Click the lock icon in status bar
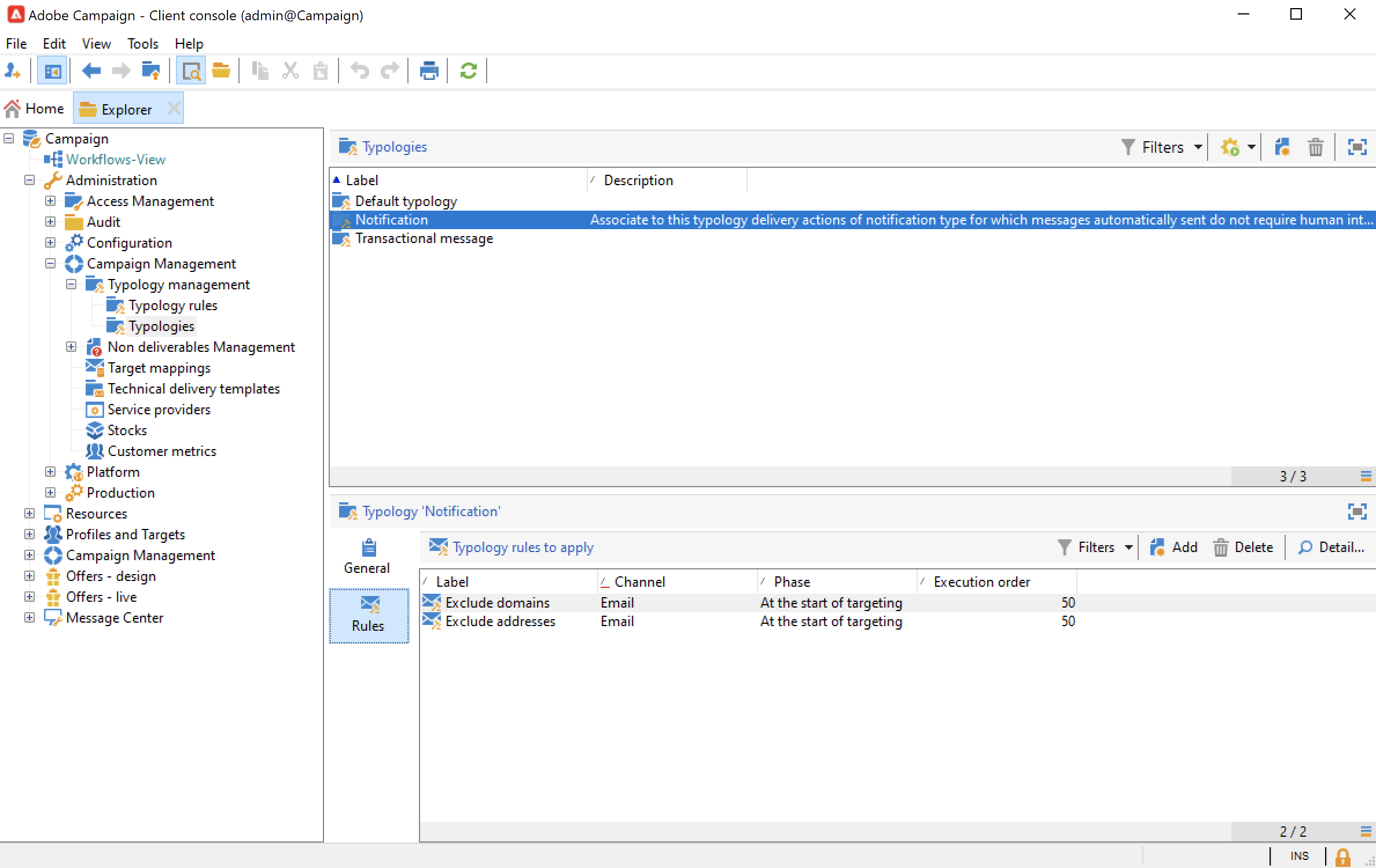This screenshot has width=1376, height=868. coord(1342,856)
